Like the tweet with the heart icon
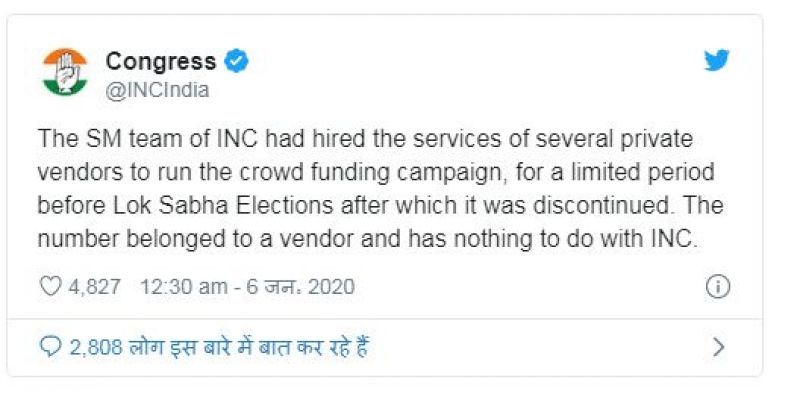Viewport: 800px width, 400px height. point(49,287)
